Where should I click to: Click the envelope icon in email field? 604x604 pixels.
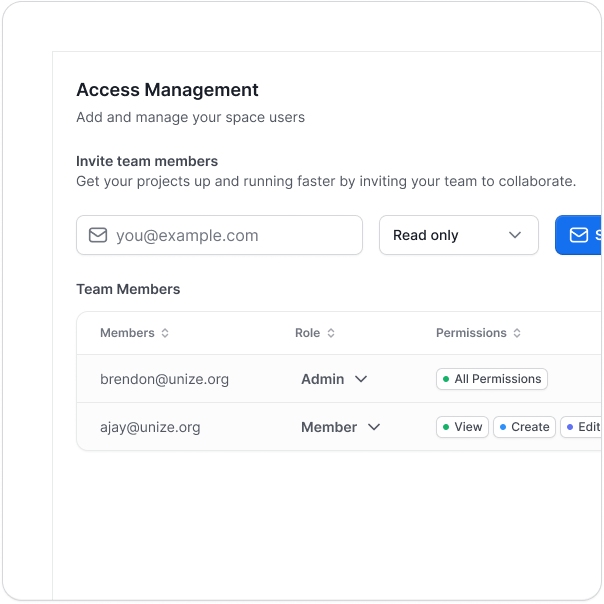tap(98, 235)
